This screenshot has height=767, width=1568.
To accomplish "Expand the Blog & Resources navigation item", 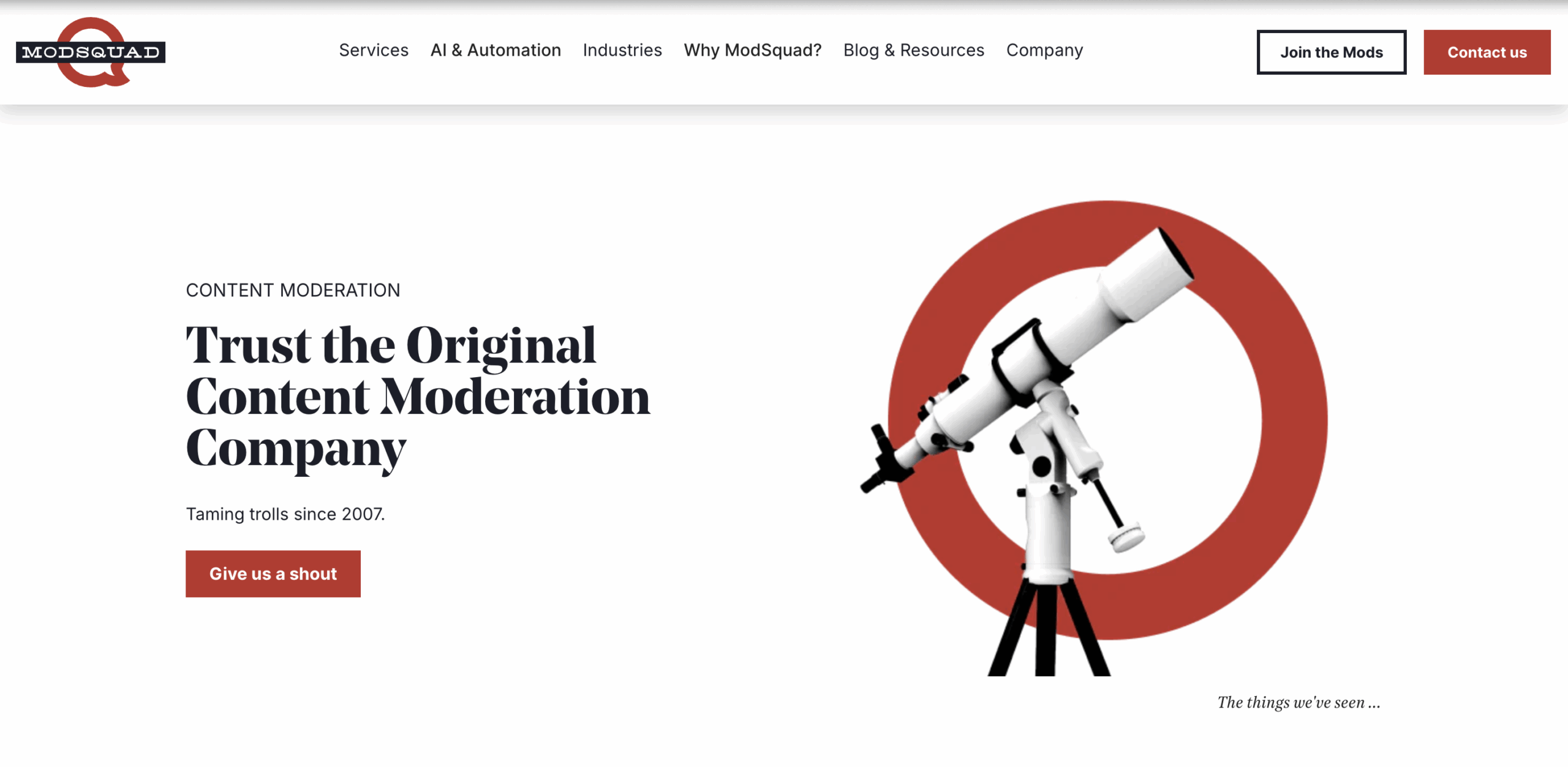I will (x=913, y=50).
